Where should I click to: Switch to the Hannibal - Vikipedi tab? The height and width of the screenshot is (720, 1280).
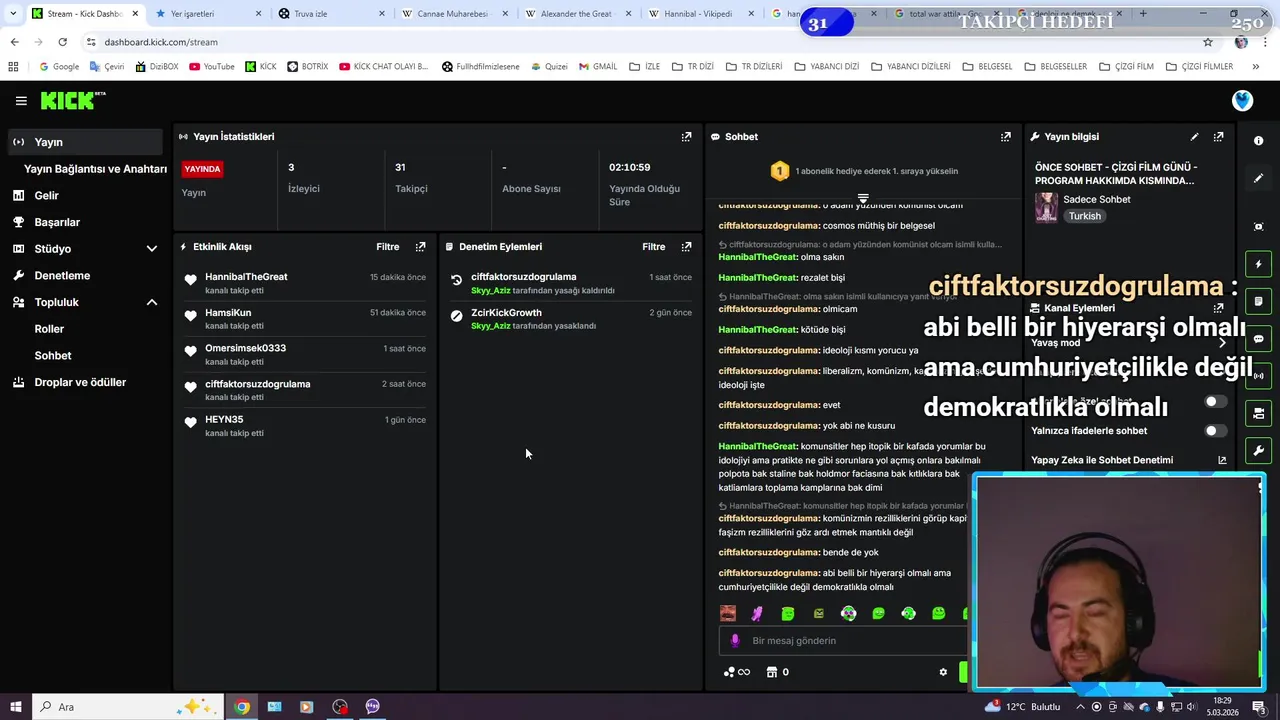coord(700,14)
